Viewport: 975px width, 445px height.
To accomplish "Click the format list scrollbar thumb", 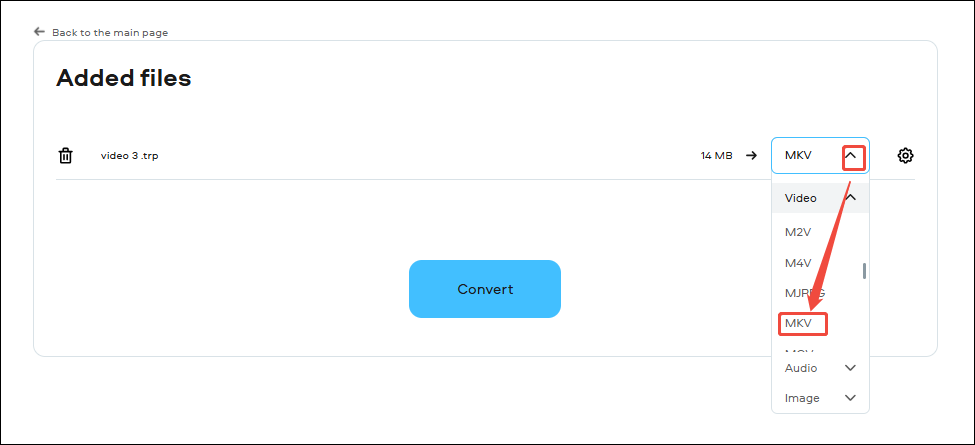I will pyautogui.click(x=864, y=271).
